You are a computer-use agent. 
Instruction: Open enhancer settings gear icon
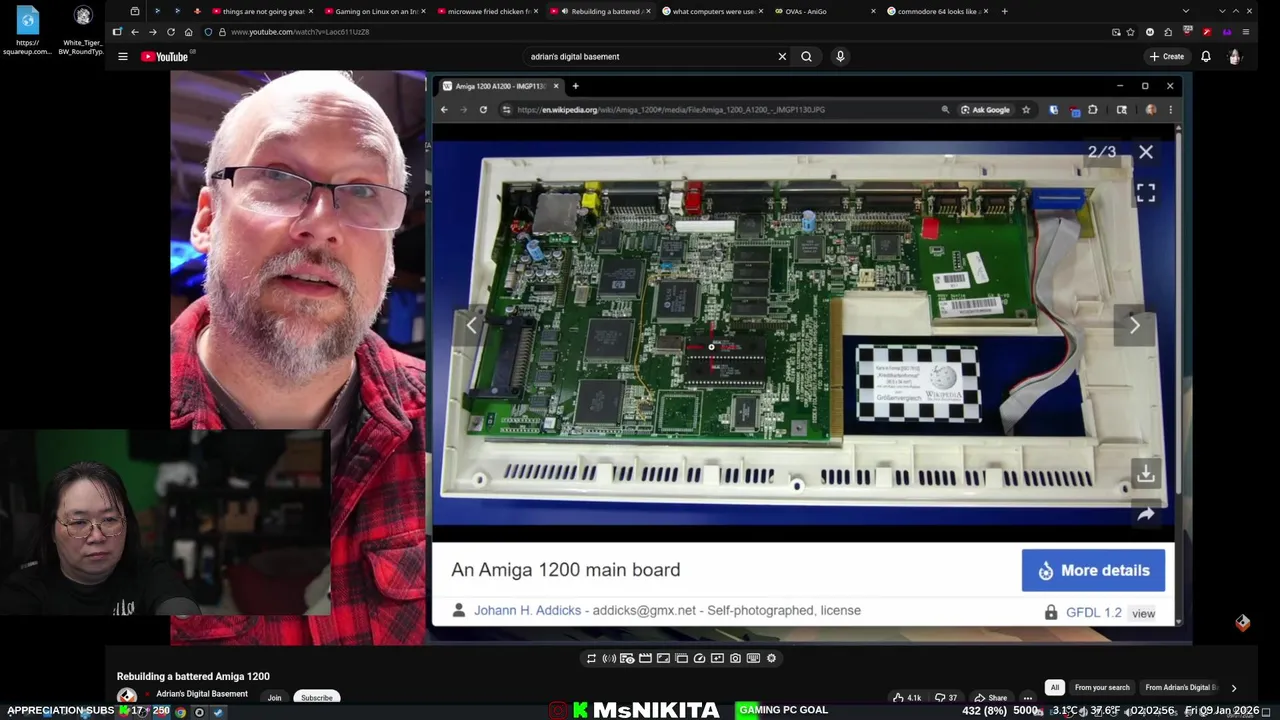pos(771,658)
